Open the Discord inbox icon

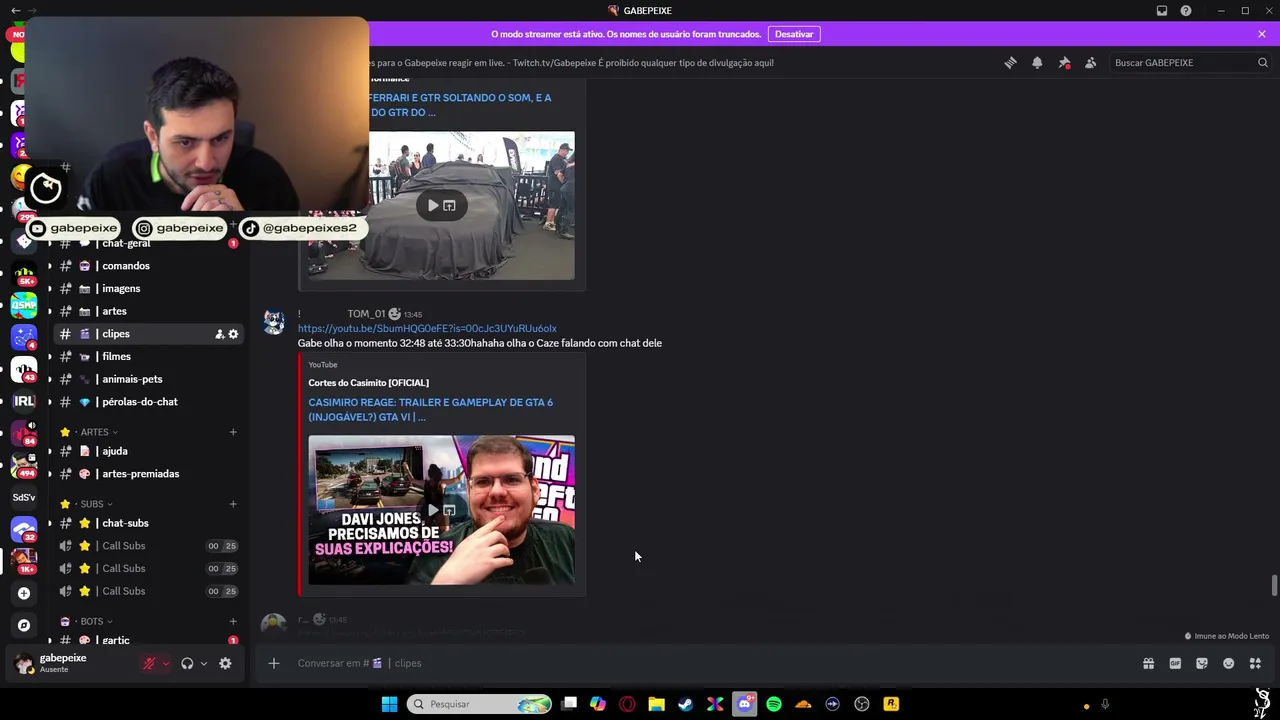1162,11
